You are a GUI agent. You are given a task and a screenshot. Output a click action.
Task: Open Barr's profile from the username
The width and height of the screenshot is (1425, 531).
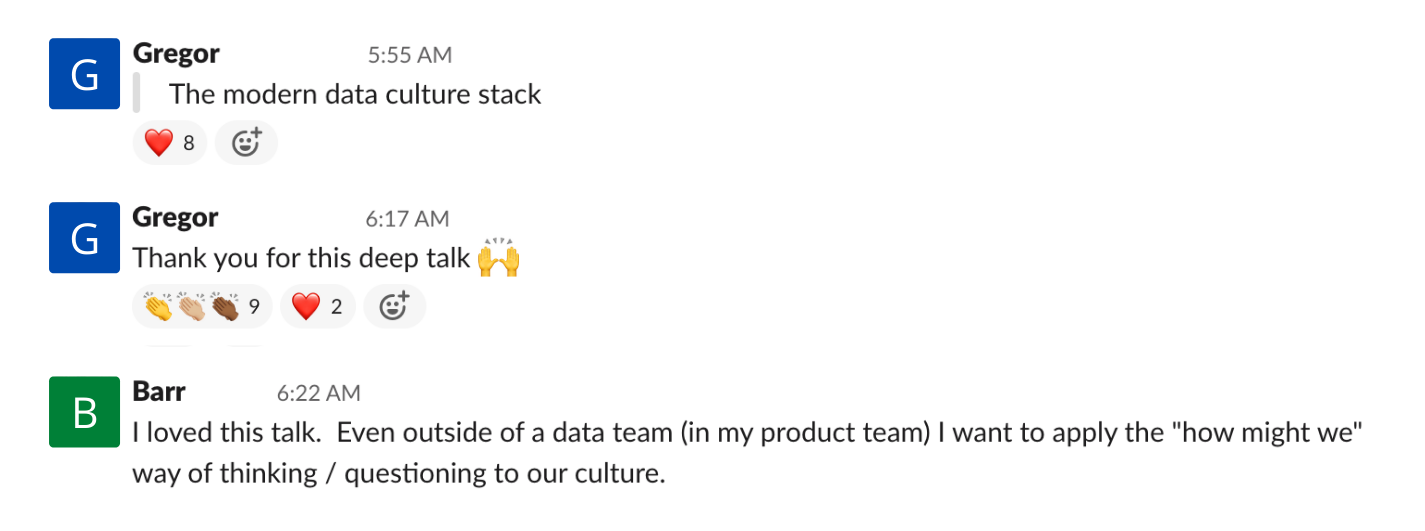pos(160,392)
